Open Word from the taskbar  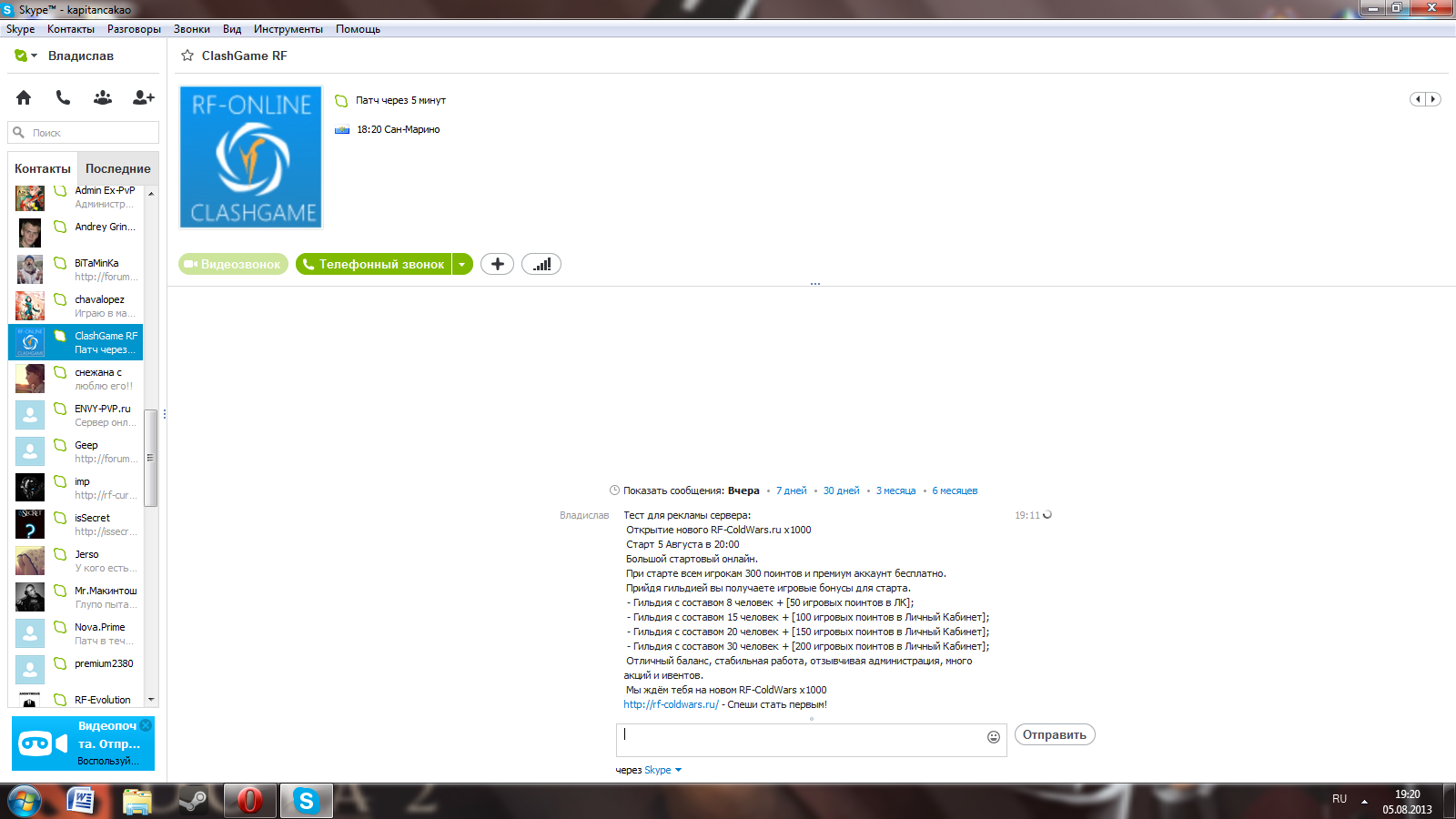[82, 801]
